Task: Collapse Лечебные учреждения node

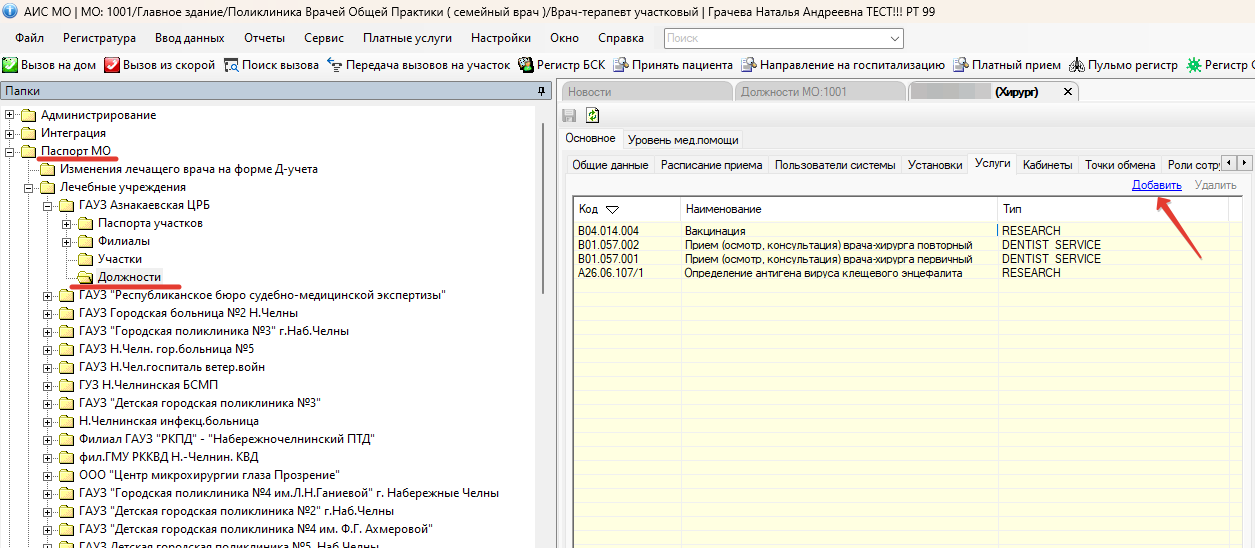Action: point(29,187)
